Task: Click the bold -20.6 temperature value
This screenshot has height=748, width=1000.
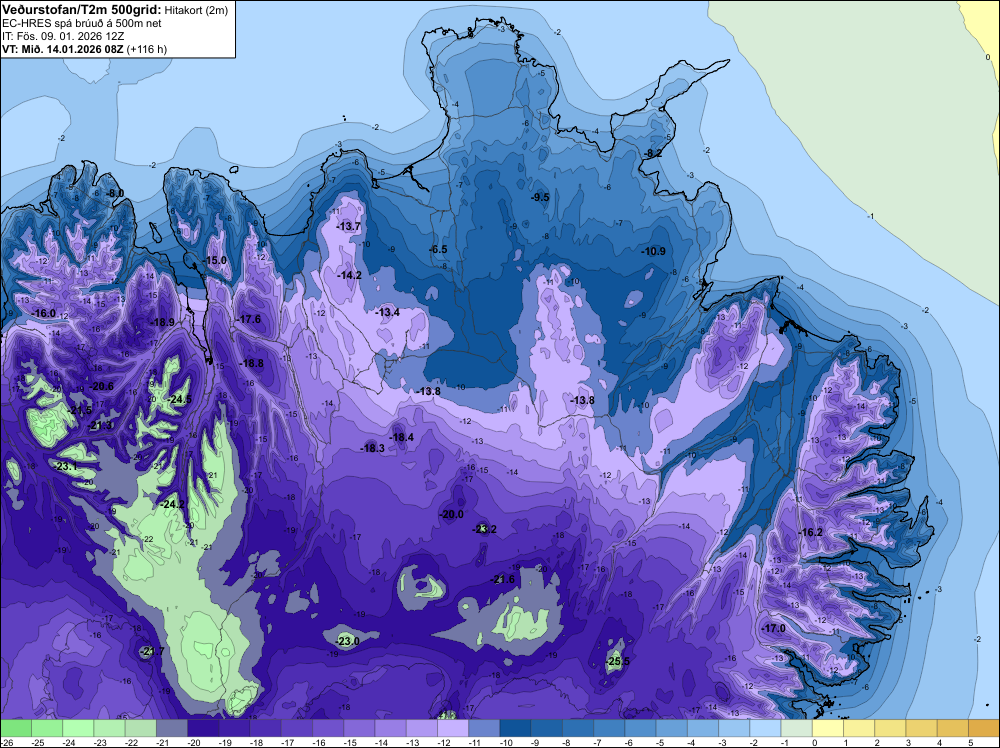Action: click(x=101, y=386)
